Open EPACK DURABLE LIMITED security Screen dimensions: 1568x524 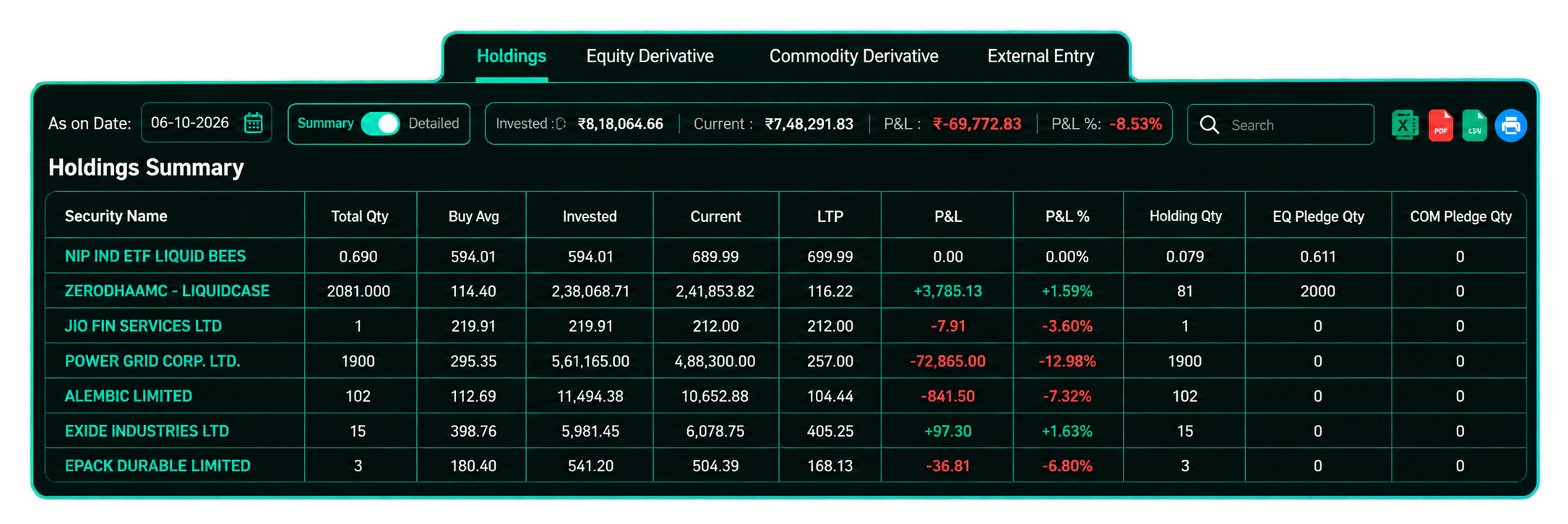(158, 465)
